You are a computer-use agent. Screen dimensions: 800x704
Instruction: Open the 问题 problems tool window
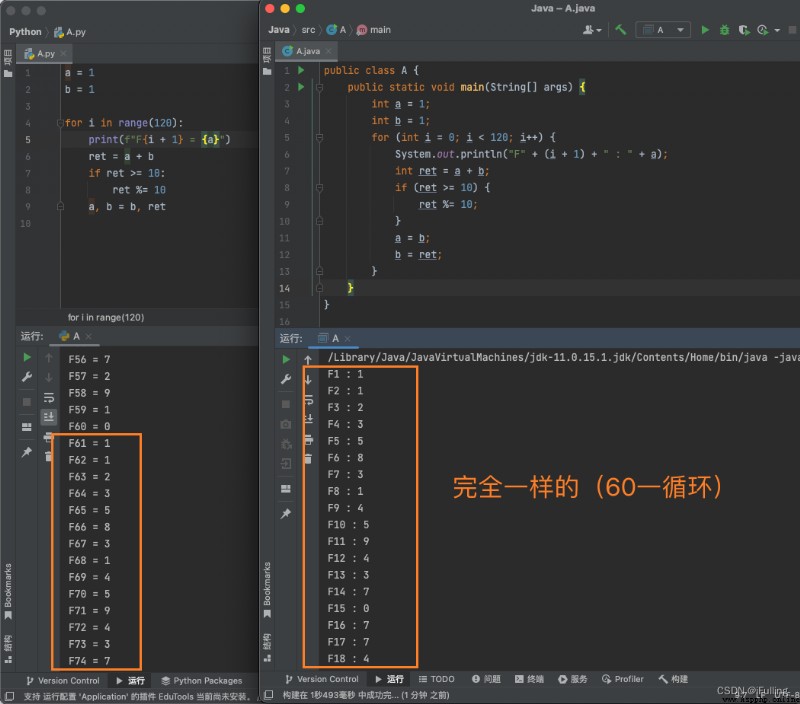click(486, 679)
